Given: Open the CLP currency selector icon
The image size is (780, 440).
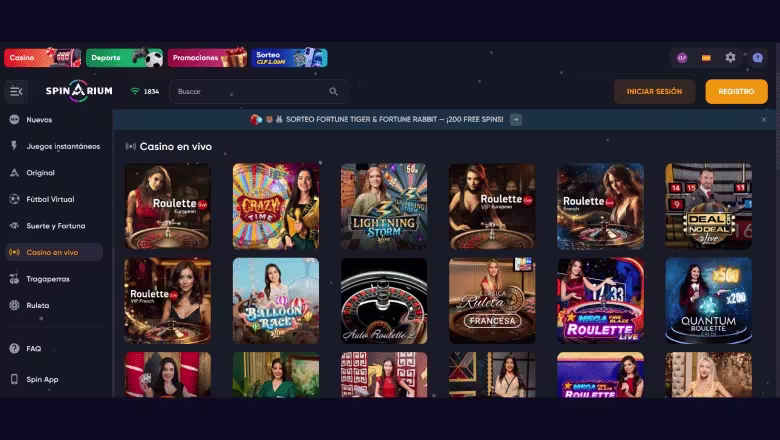Looking at the screenshot, I should point(682,58).
